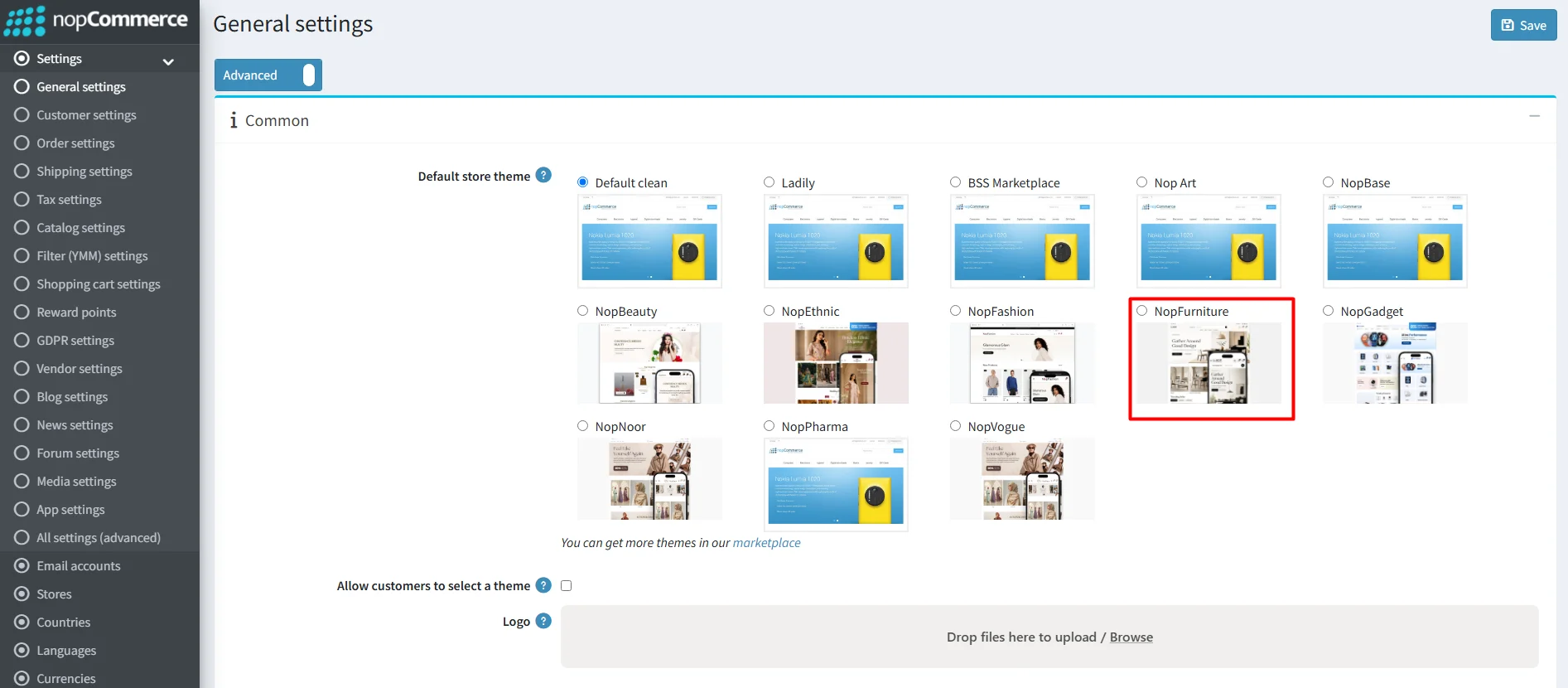This screenshot has width=1568, height=688.
Task: Click the News settings circle icon
Action: pyautogui.click(x=22, y=424)
